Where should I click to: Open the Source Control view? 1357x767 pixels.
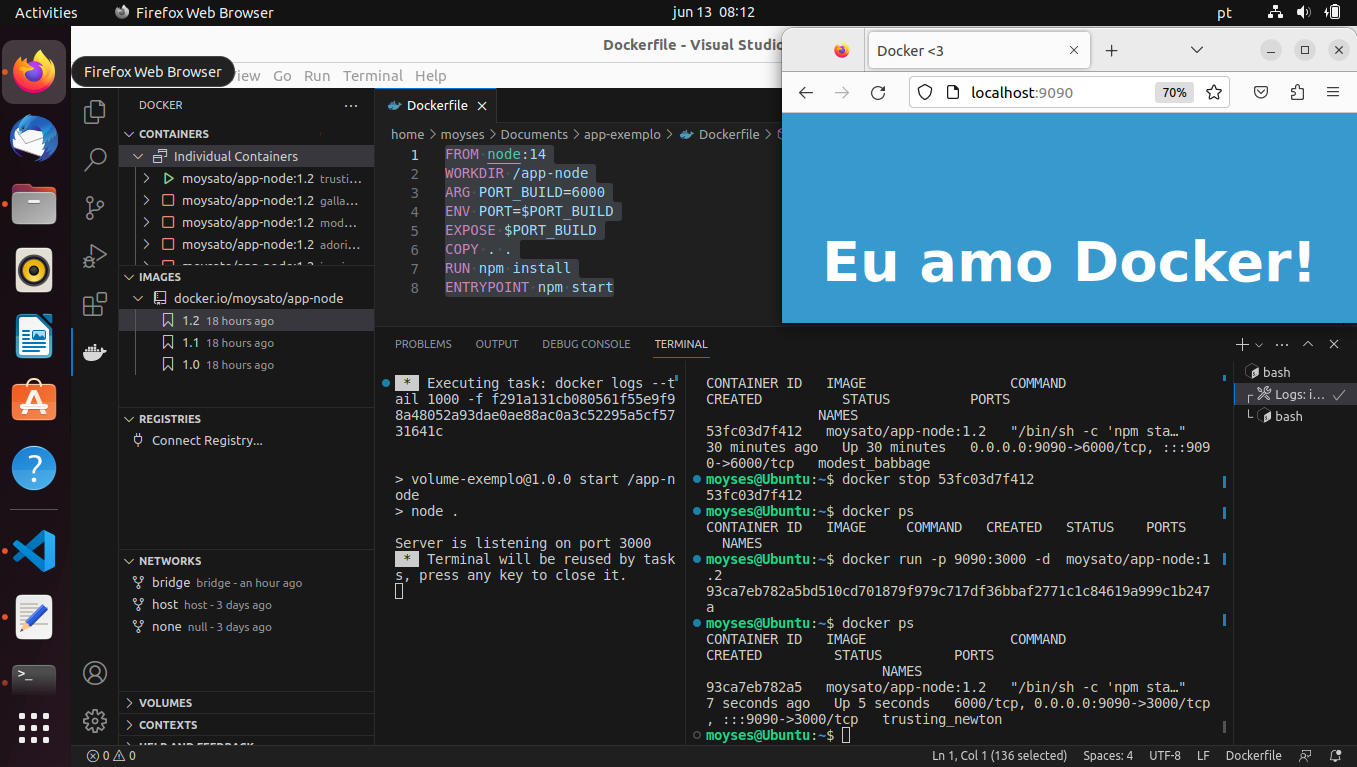[x=95, y=208]
